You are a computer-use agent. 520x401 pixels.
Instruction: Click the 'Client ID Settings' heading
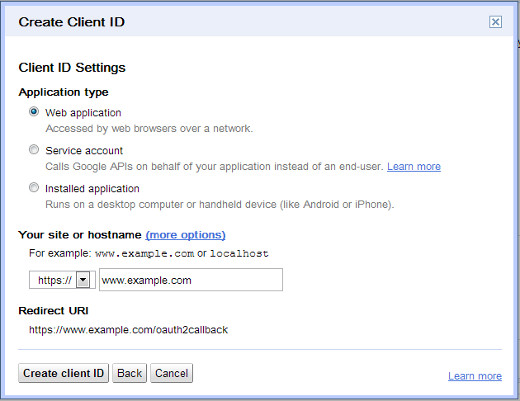[x=72, y=68]
